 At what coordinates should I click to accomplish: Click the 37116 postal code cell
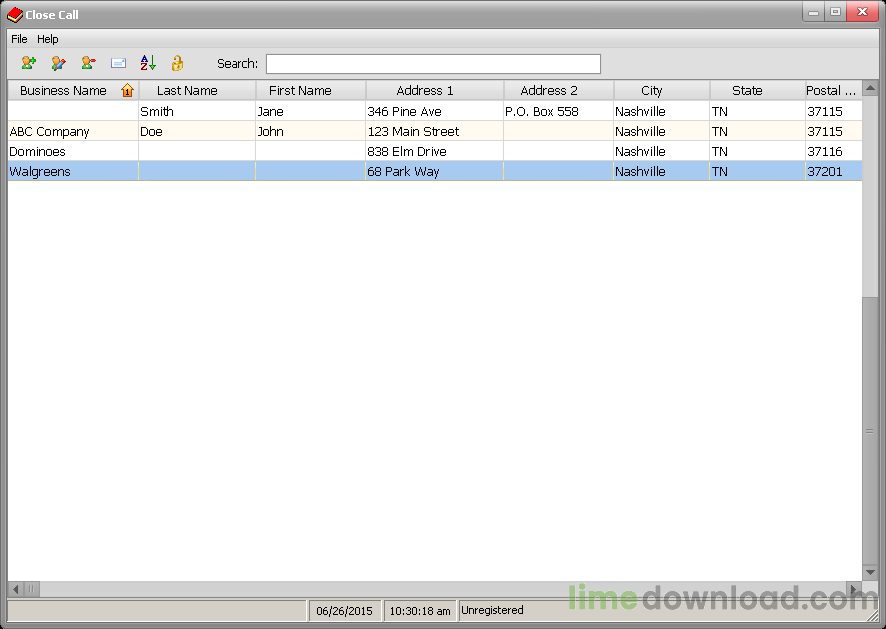(833, 151)
